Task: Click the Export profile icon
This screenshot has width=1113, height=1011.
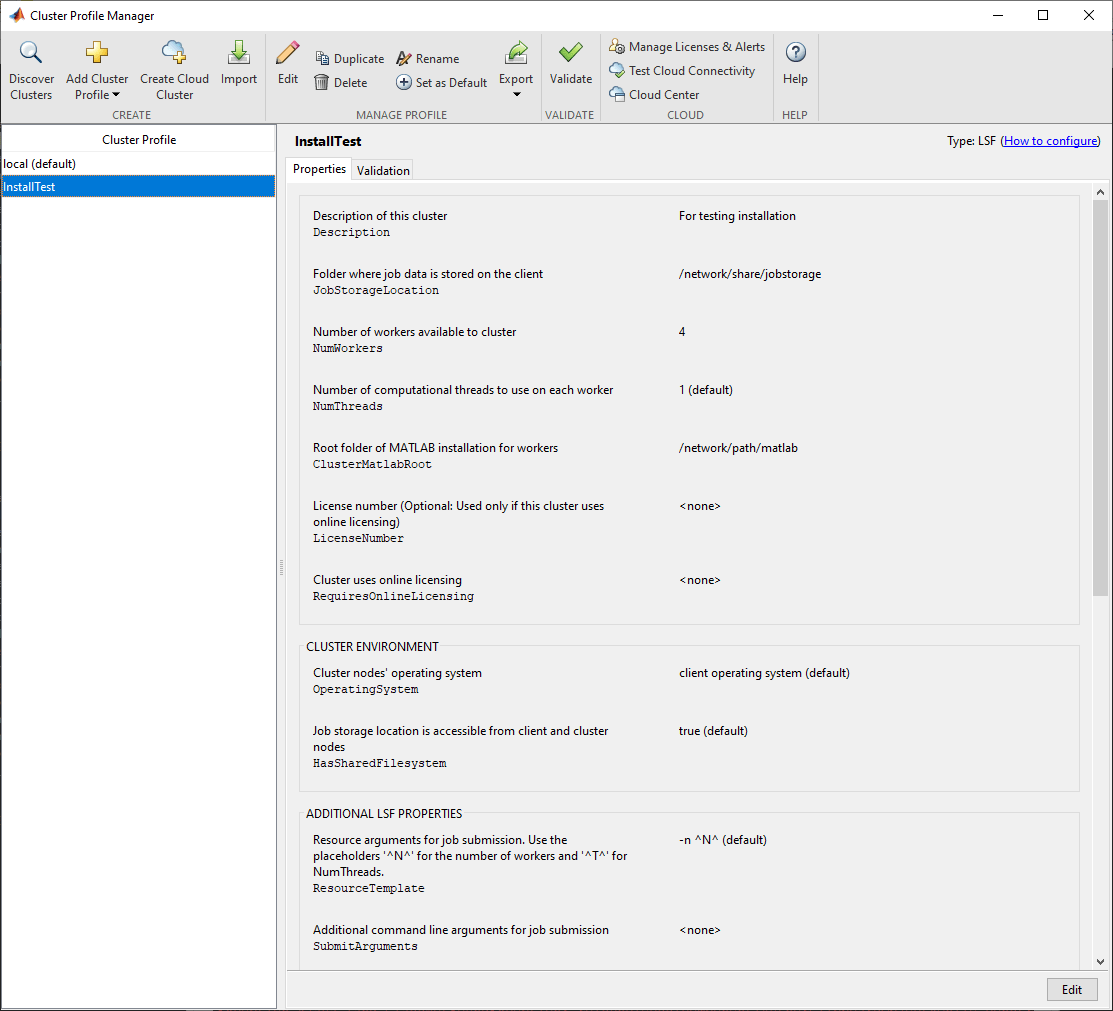Action: pos(516,53)
